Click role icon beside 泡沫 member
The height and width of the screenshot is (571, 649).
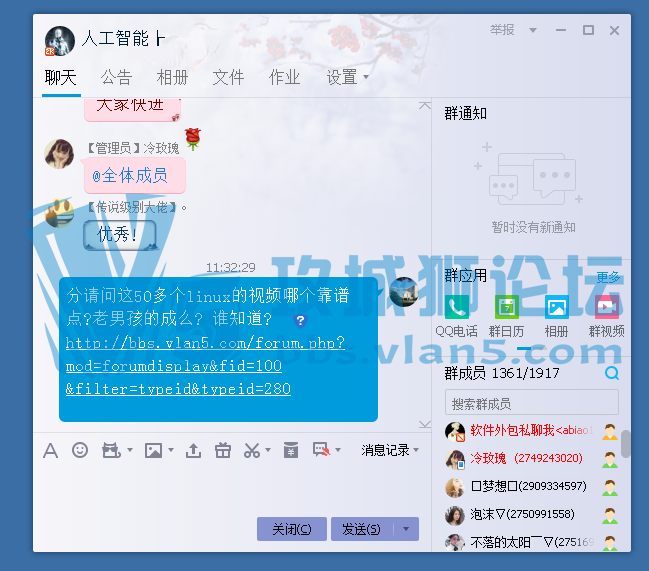tap(610, 515)
